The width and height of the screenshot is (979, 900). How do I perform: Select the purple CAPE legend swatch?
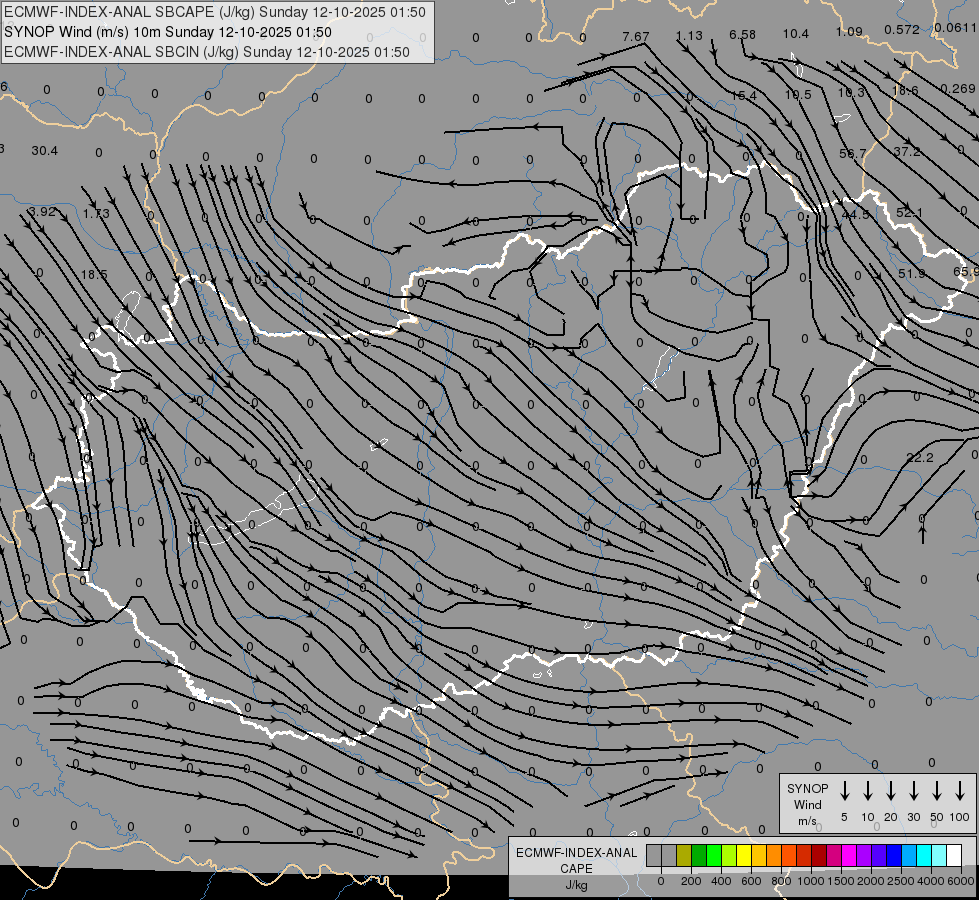pyautogui.click(x=864, y=855)
